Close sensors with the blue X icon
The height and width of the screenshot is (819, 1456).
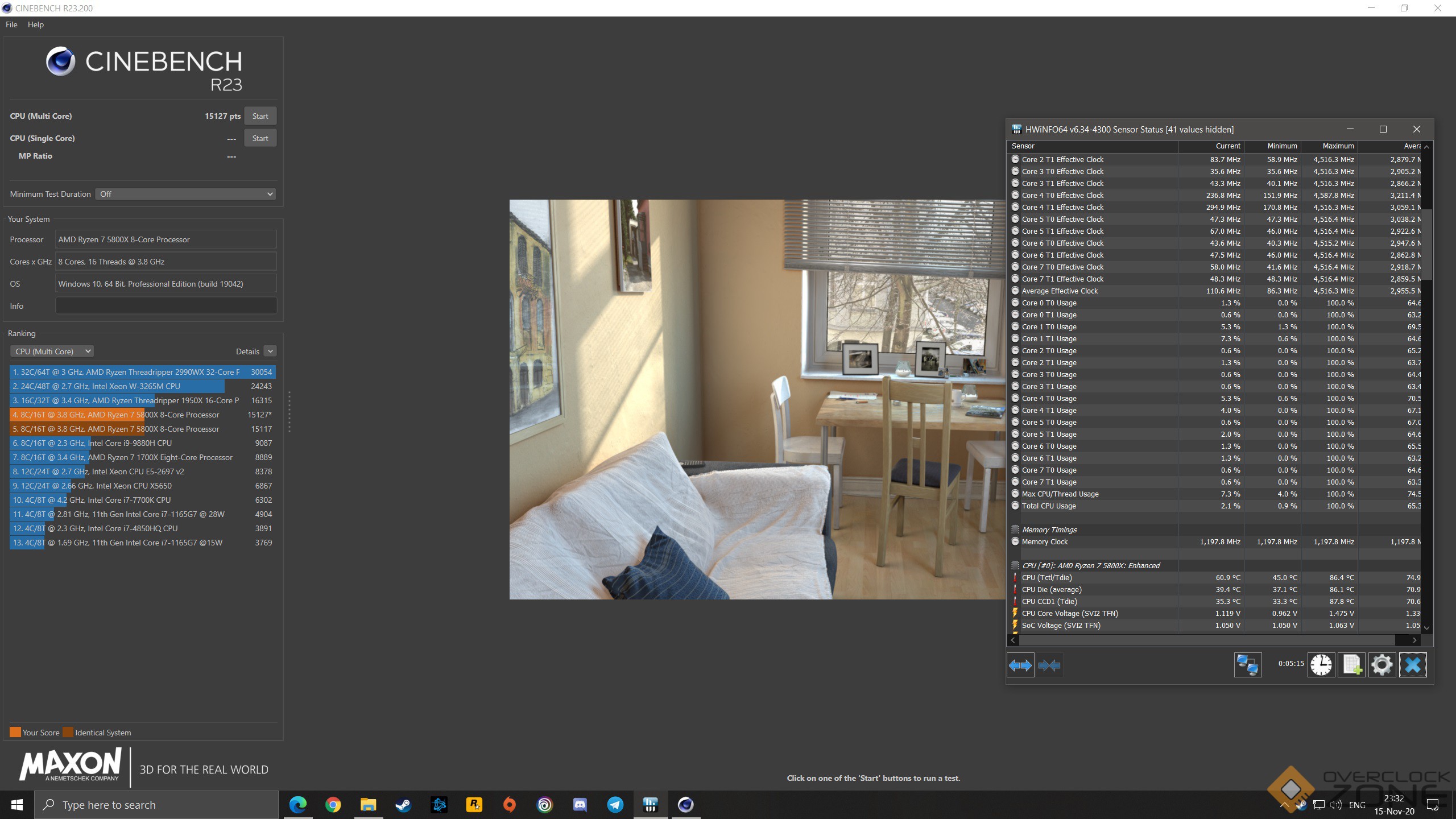click(x=1413, y=665)
